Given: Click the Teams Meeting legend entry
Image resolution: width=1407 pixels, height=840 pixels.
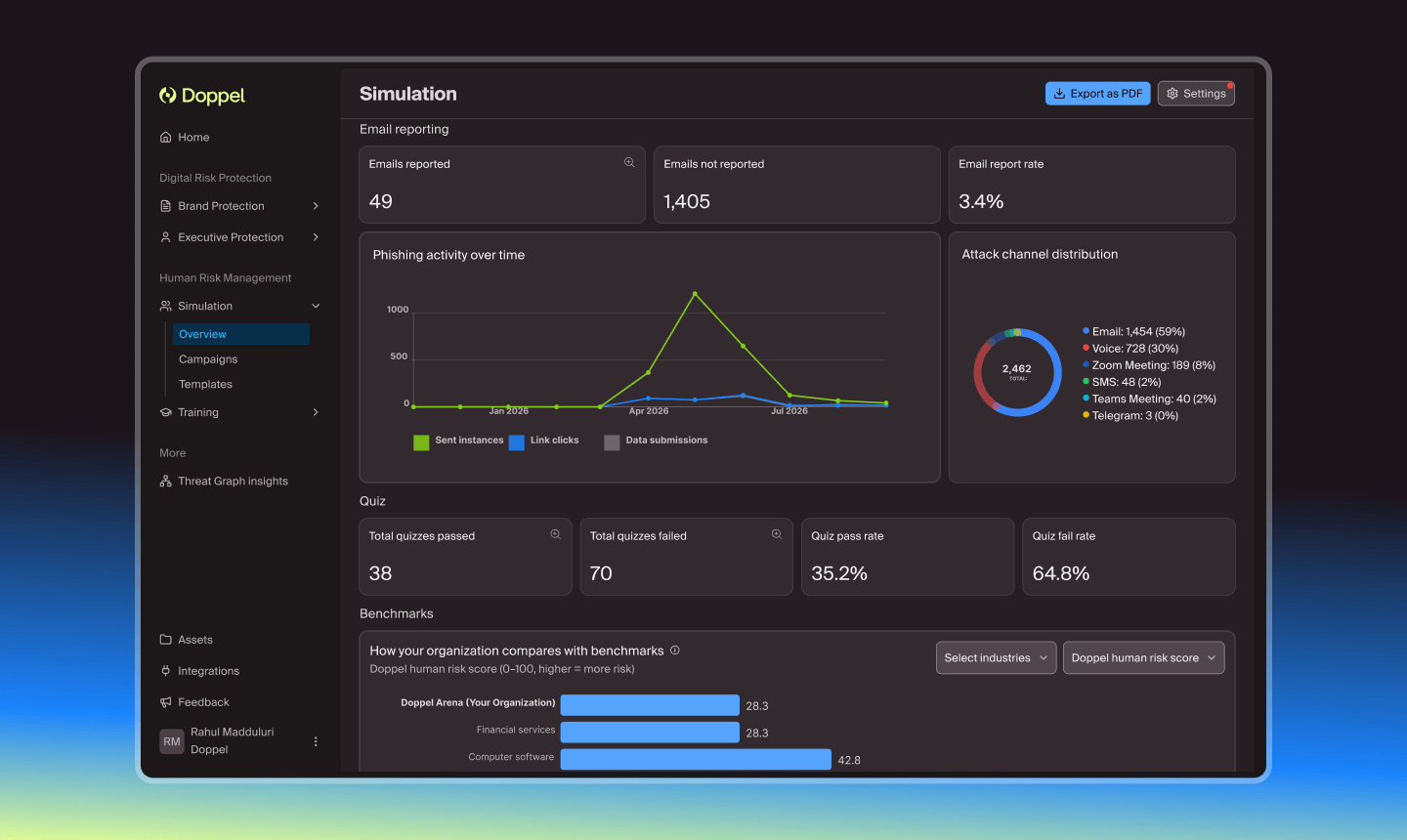Looking at the screenshot, I should coord(1149,399).
